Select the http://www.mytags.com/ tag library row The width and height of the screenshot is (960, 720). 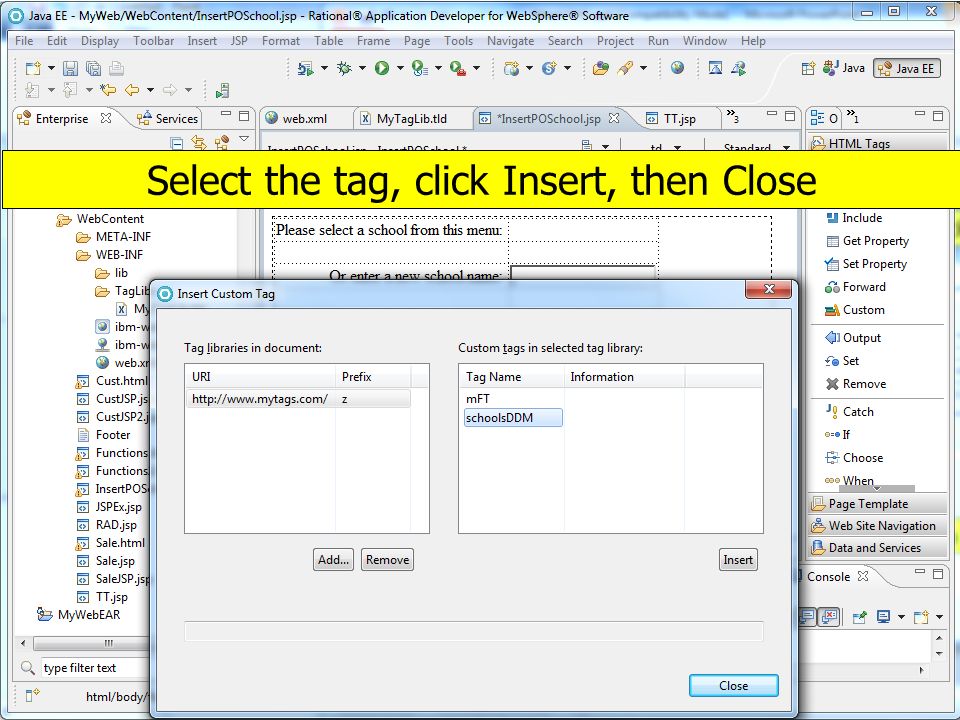(298, 399)
